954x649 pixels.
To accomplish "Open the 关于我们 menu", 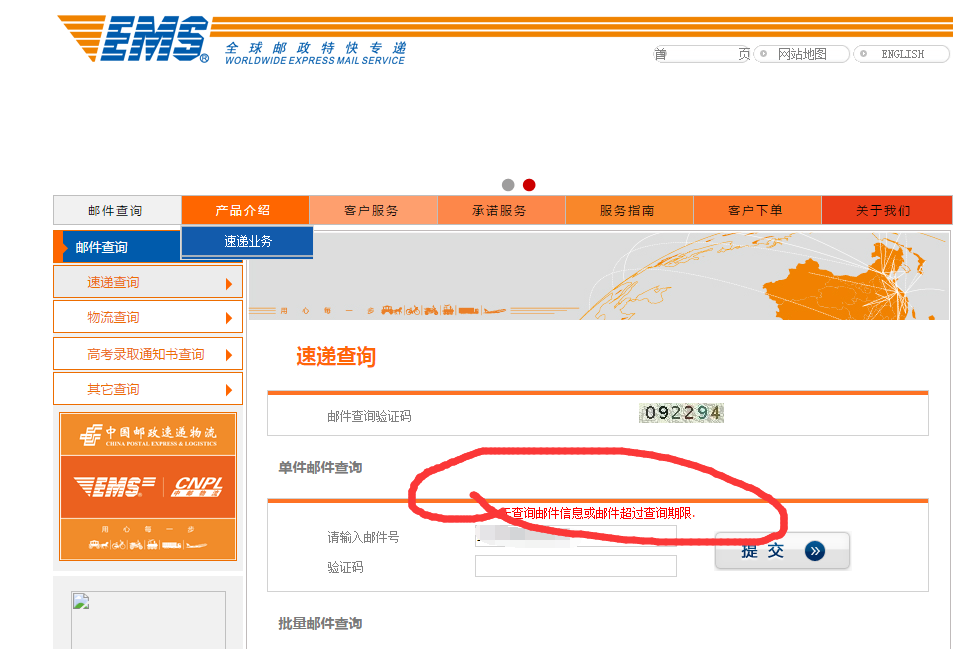I will [x=884, y=210].
